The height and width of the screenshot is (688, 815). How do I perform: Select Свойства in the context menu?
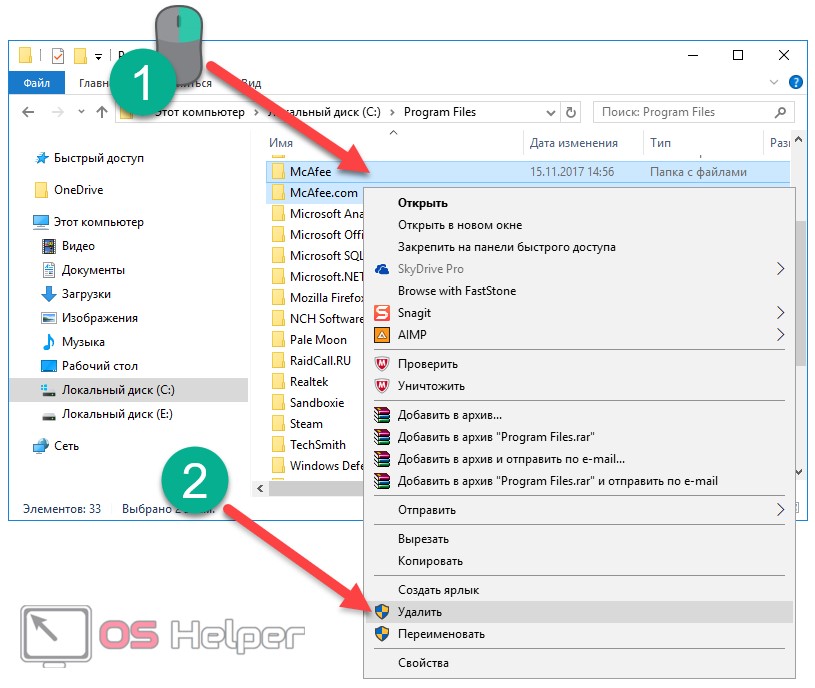pos(579,663)
